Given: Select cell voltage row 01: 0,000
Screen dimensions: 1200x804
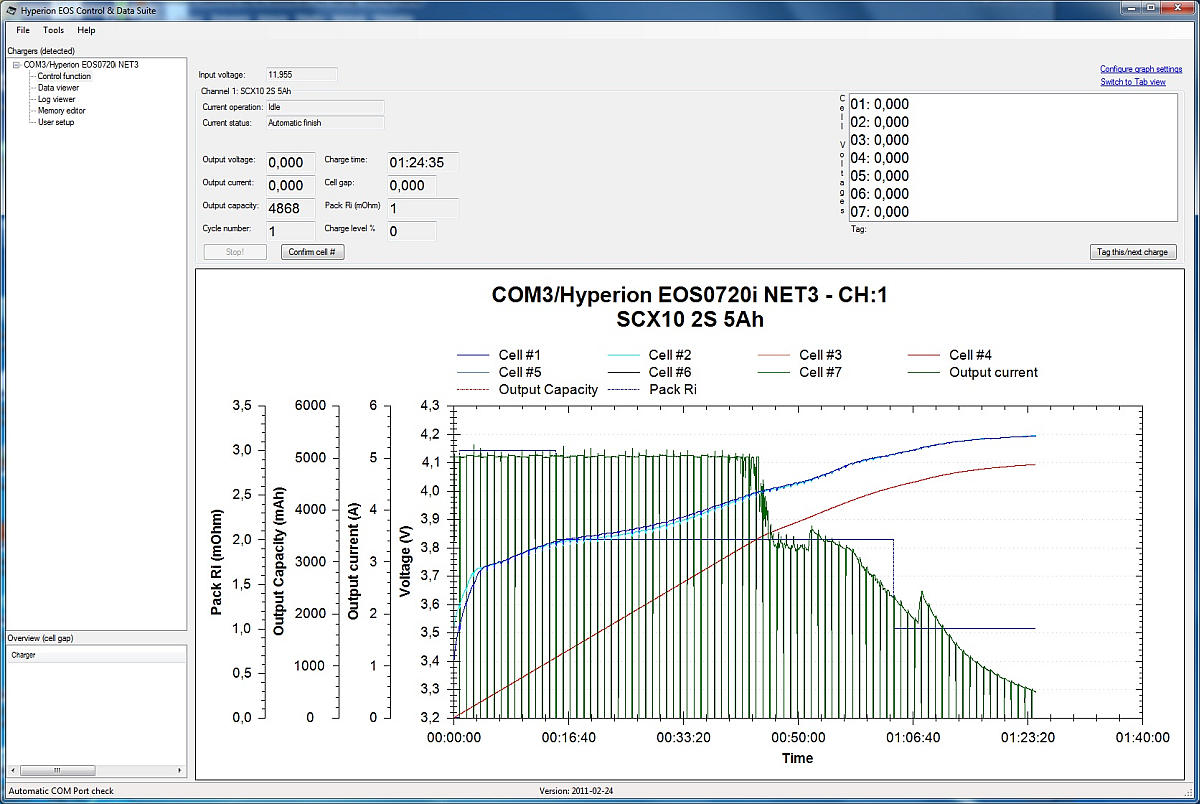Looking at the screenshot, I should pyautogui.click(x=880, y=104).
